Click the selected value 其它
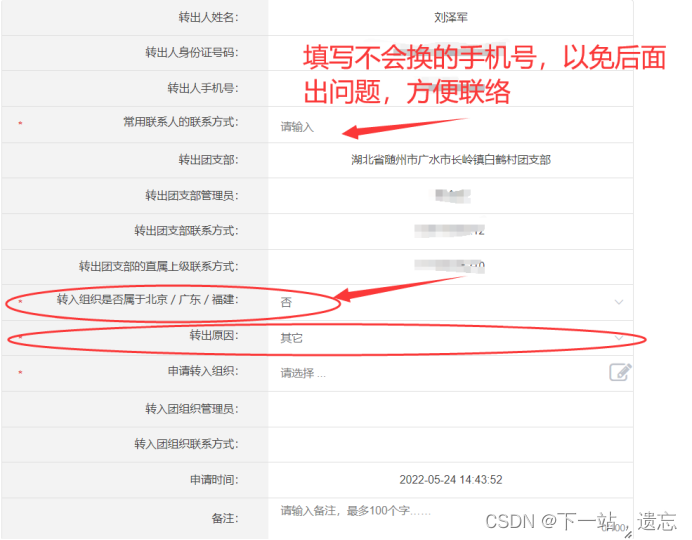692x540 pixels. click(x=292, y=338)
